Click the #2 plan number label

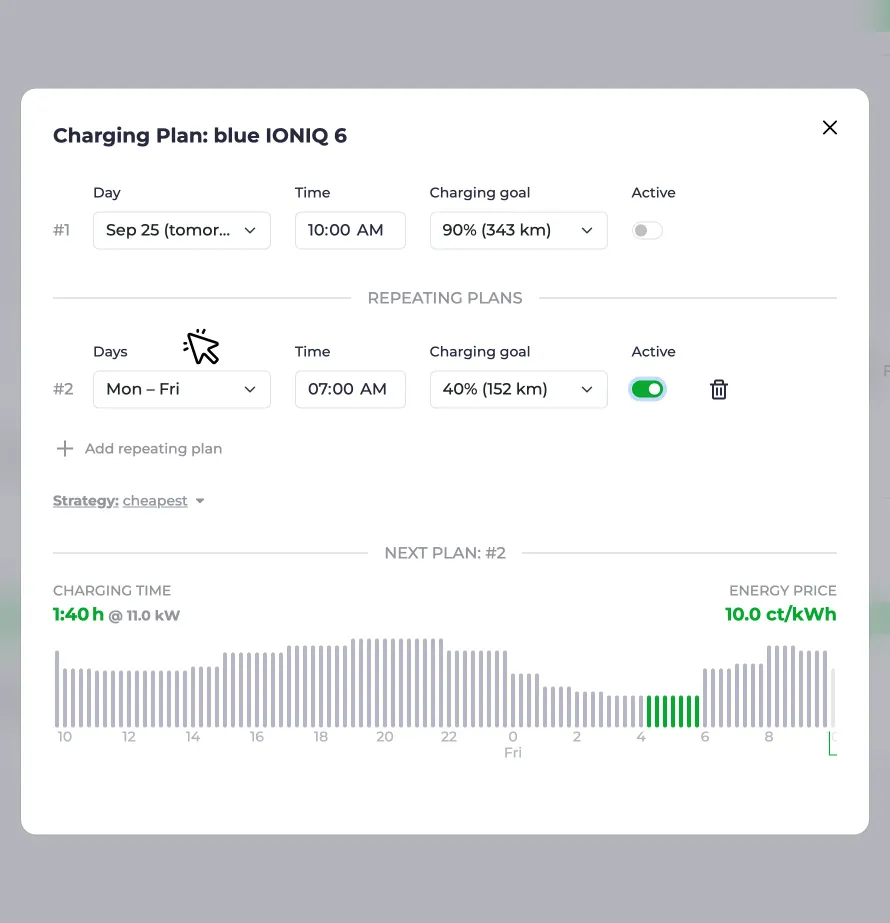tap(63, 389)
